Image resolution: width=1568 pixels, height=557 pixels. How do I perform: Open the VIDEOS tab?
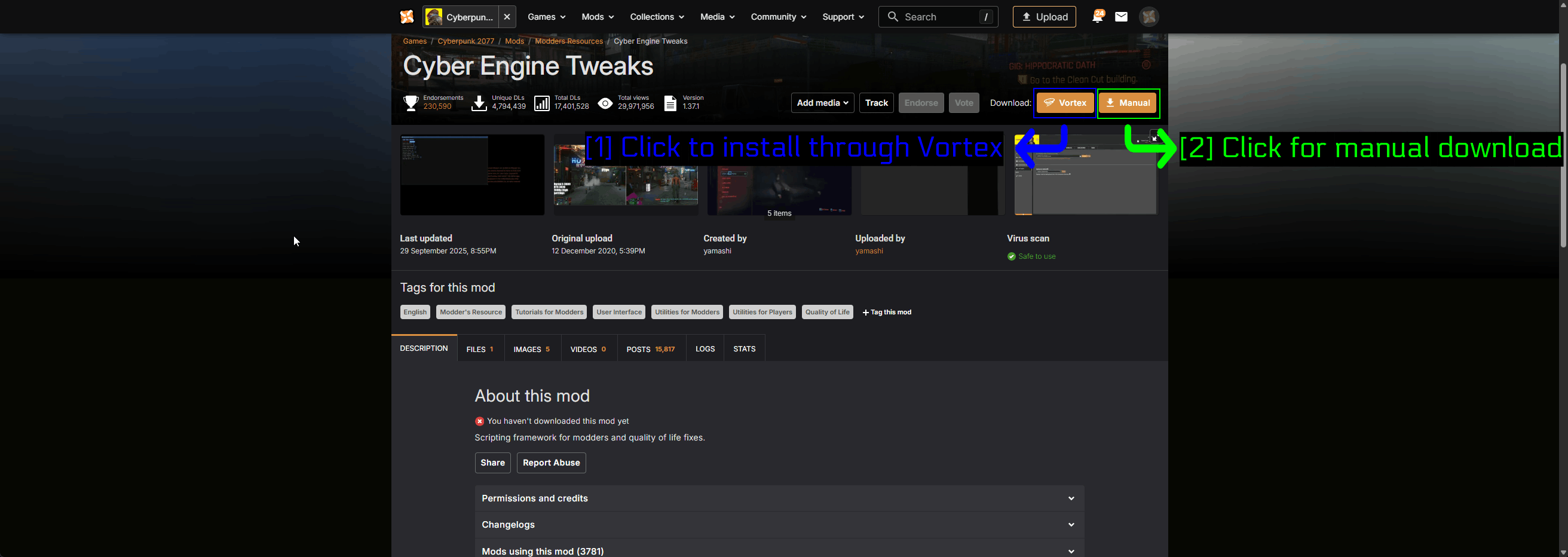coord(588,349)
